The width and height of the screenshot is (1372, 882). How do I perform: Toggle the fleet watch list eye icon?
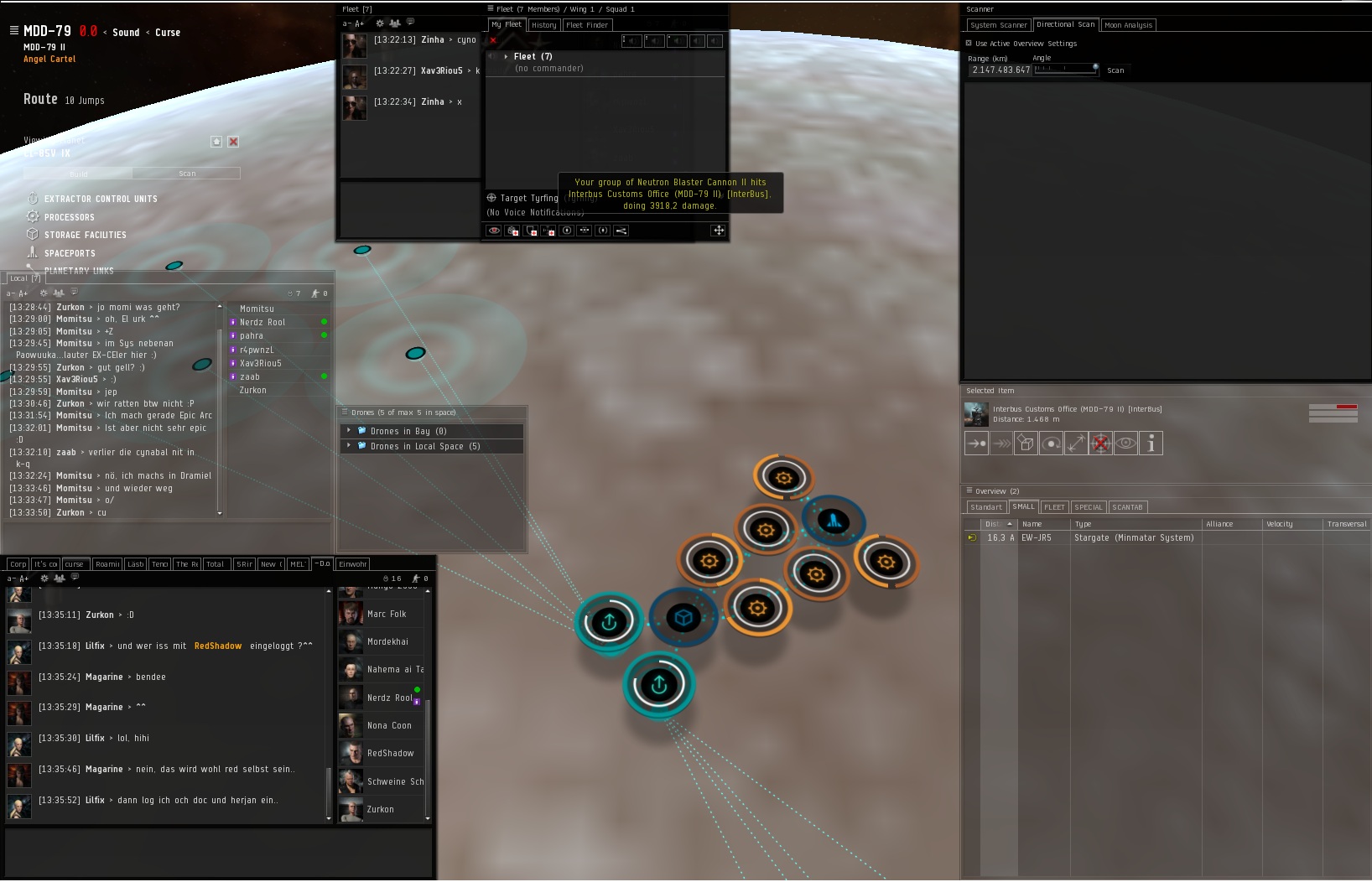pos(494,231)
